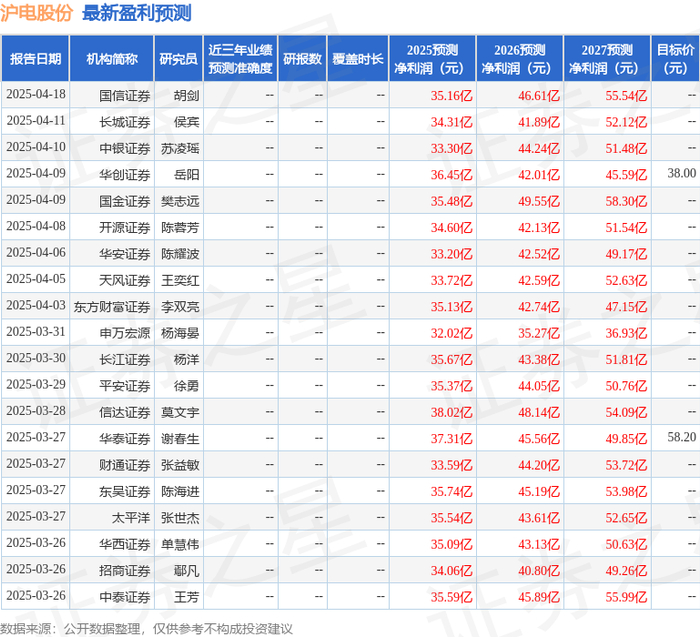Click the 机构简称 column header
This screenshot has height=637, width=700.
click(x=112, y=59)
